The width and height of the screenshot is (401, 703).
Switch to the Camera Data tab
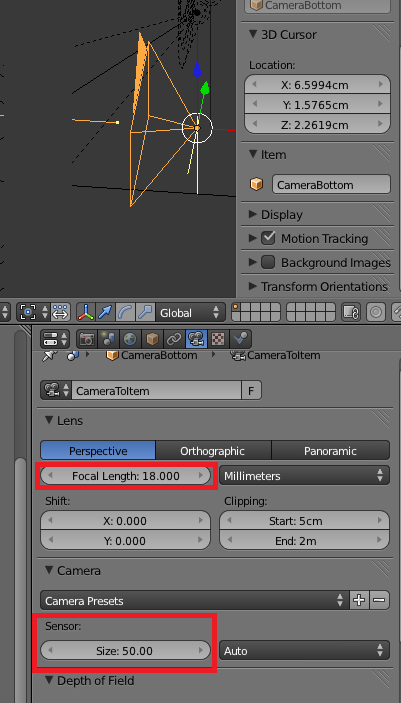[196, 339]
